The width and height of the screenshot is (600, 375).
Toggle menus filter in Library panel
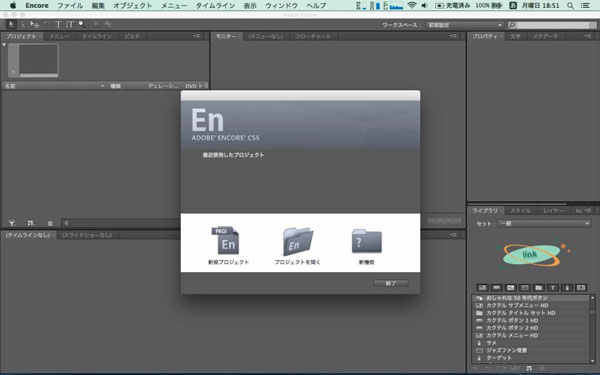482,288
